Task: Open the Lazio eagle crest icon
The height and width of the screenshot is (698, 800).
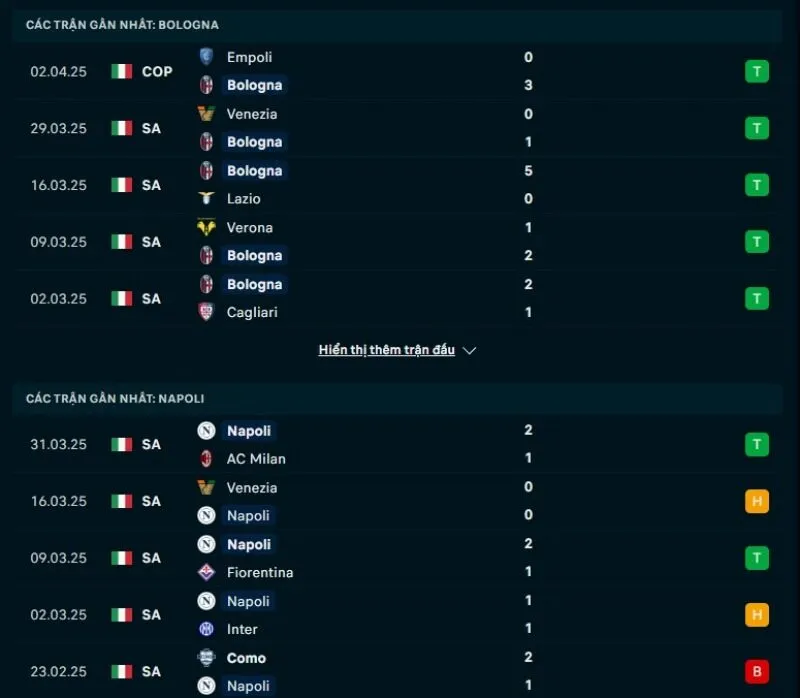Action: [207, 199]
